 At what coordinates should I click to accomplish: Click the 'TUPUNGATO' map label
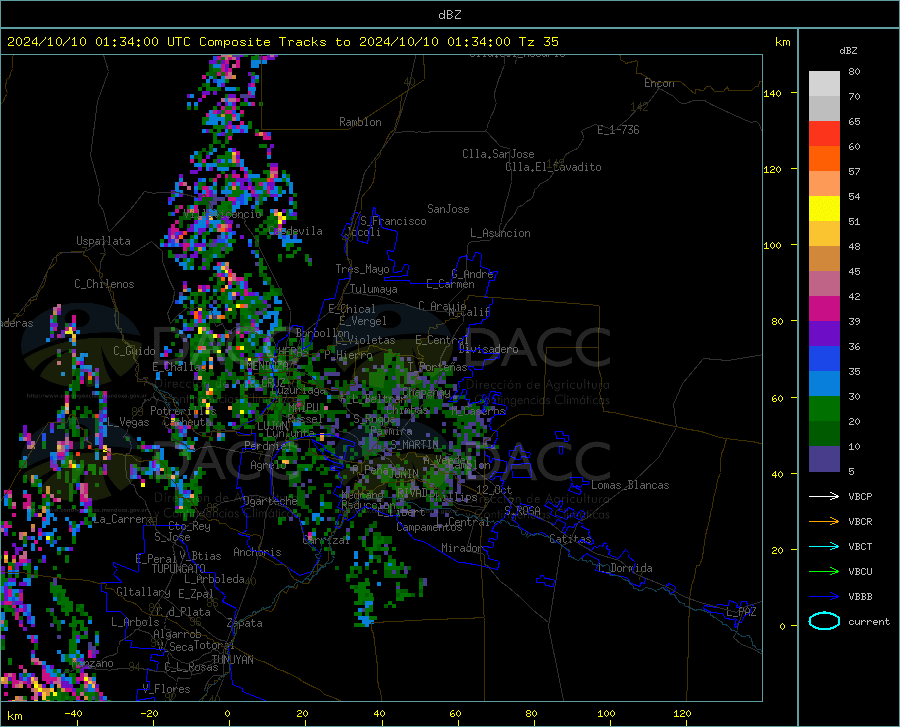tap(179, 569)
